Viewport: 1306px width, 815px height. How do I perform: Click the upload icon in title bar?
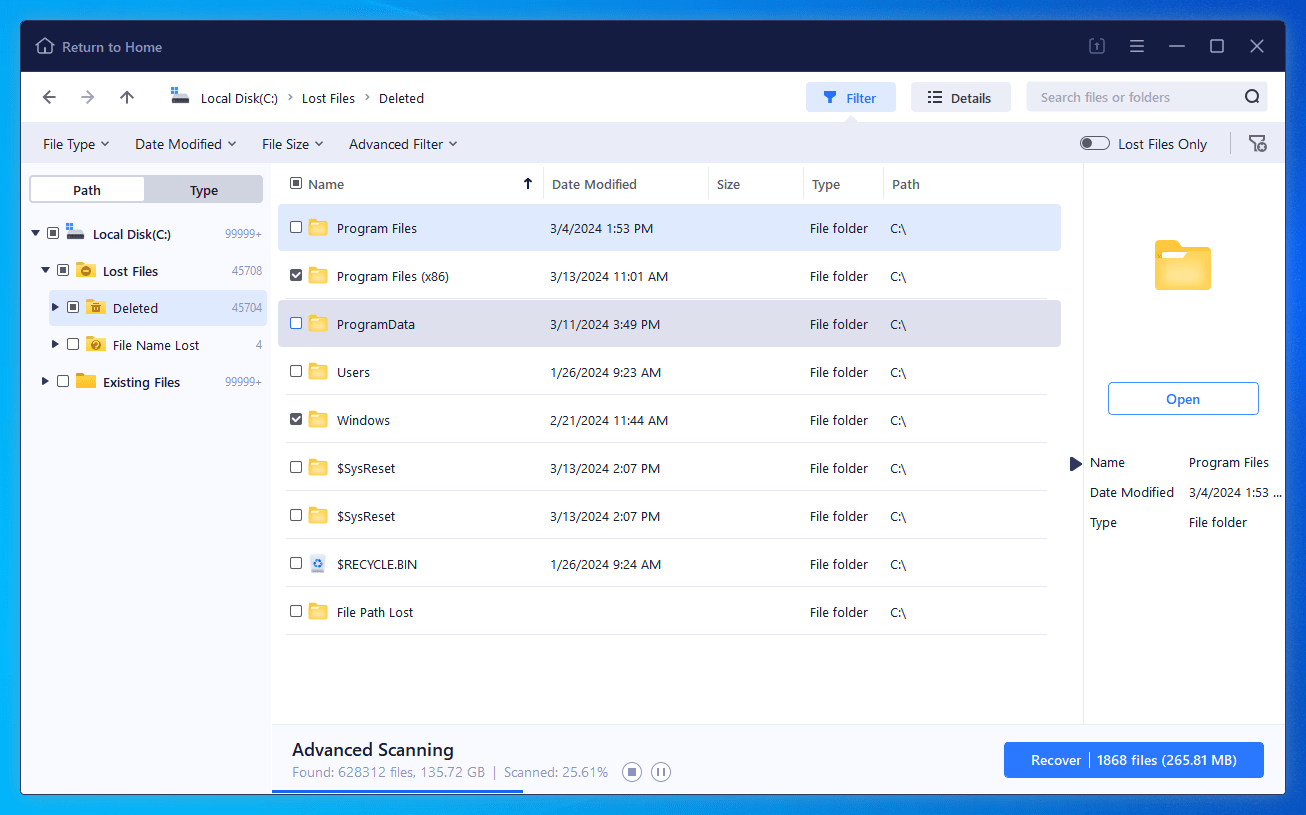1097,47
